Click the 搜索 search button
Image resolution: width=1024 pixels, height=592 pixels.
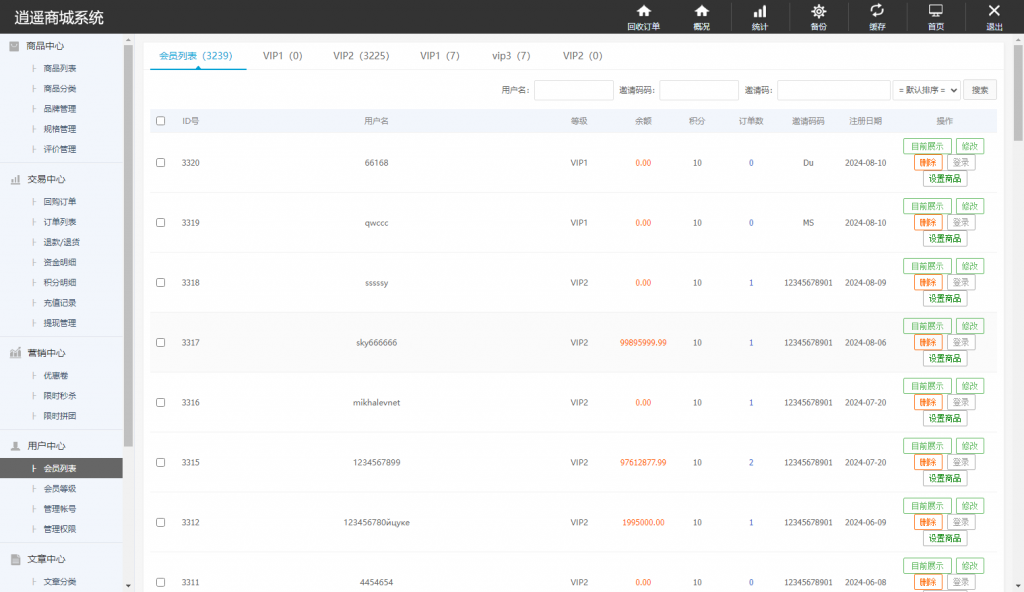pos(980,90)
